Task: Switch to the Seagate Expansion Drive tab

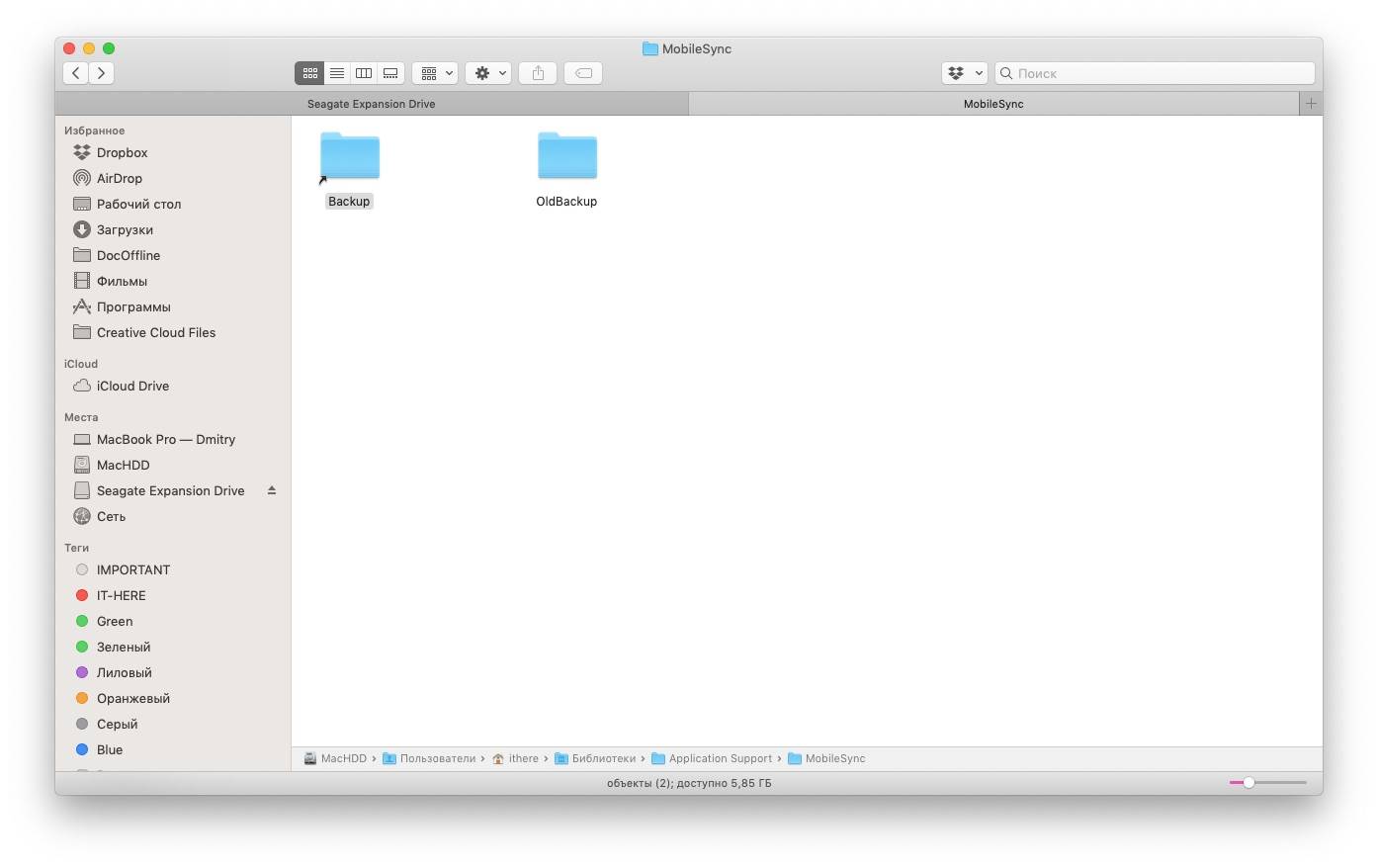Action: pos(372,104)
